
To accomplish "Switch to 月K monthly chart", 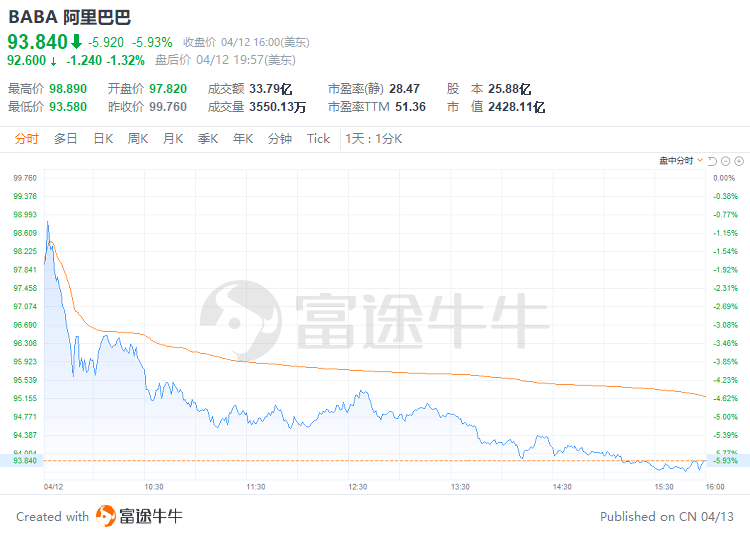I will (172, 139).
